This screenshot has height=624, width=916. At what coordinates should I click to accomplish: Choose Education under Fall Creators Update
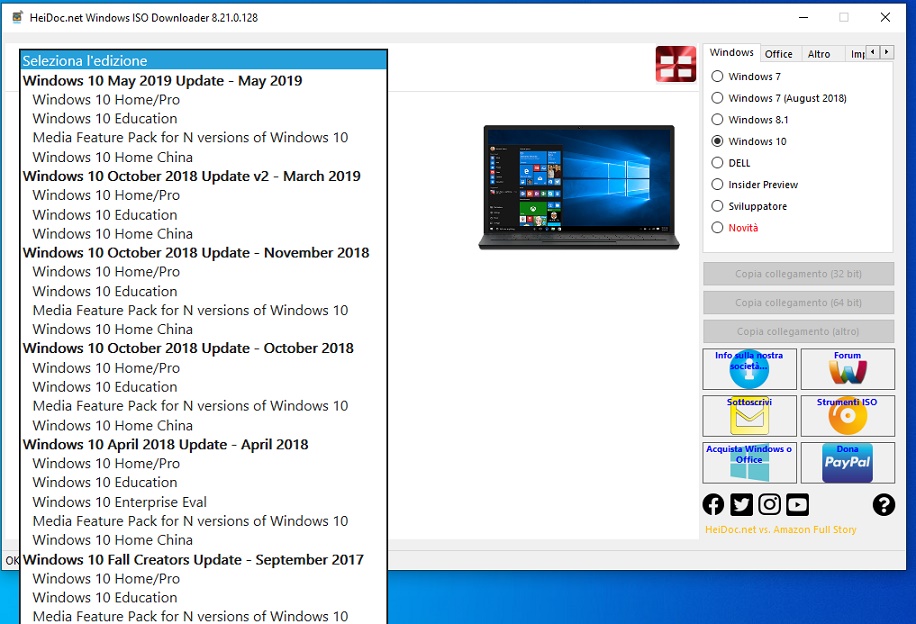pos(203,598)
